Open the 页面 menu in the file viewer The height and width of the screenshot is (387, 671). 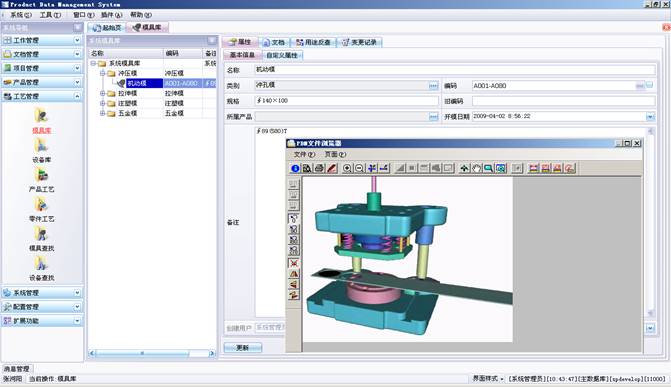click(335, 154)
